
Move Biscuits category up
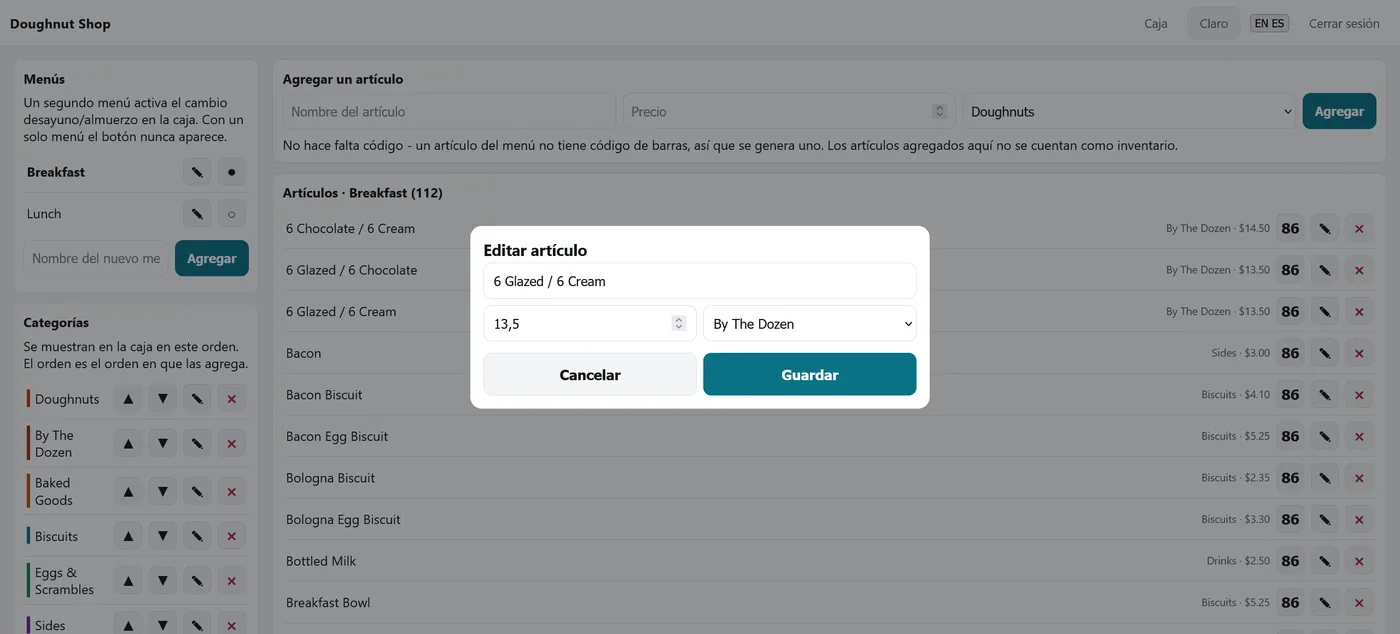pyautogui.click(x=128, y=536)
